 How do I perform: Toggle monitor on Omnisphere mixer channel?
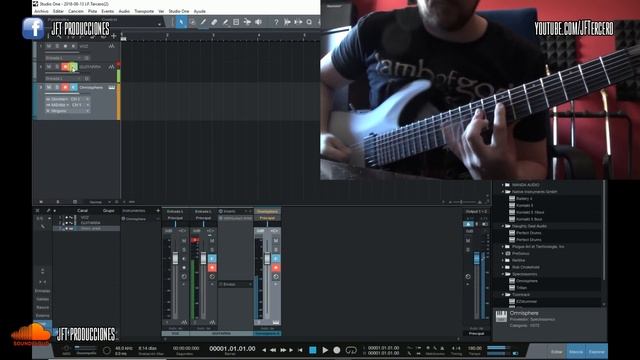pos(276,259)
